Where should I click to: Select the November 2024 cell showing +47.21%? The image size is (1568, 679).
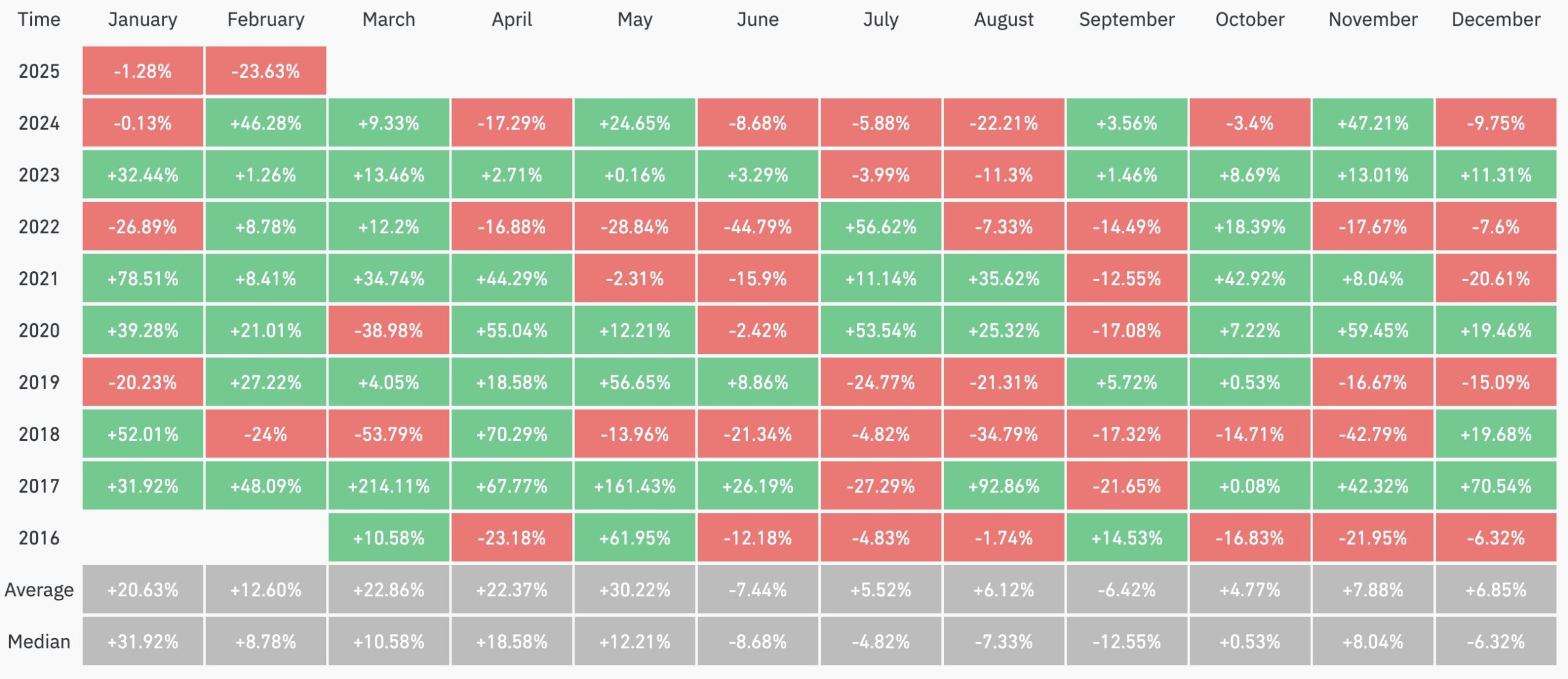click(x=1373, y=123)
